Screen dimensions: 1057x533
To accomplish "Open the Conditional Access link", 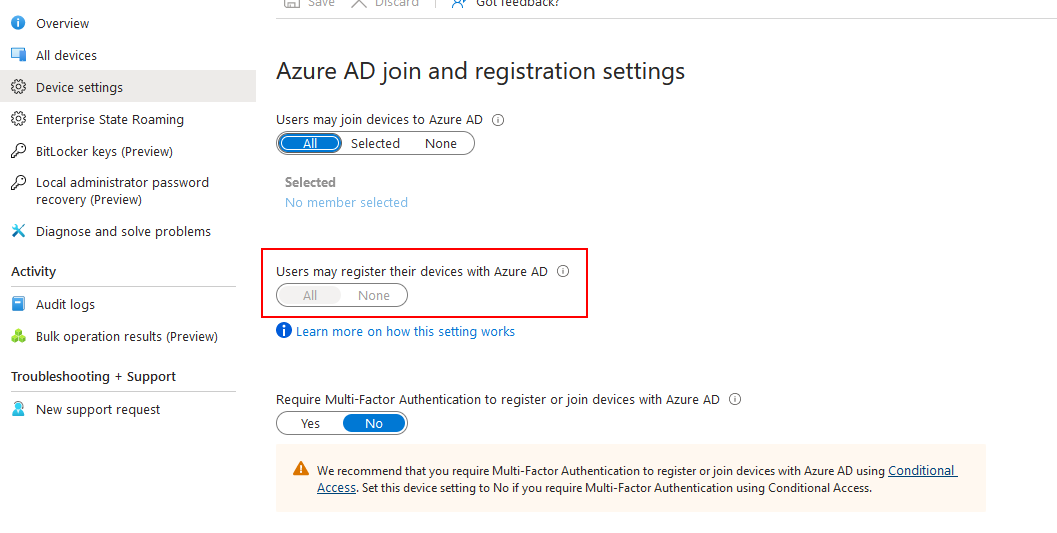I will click(x=922, y=470).
